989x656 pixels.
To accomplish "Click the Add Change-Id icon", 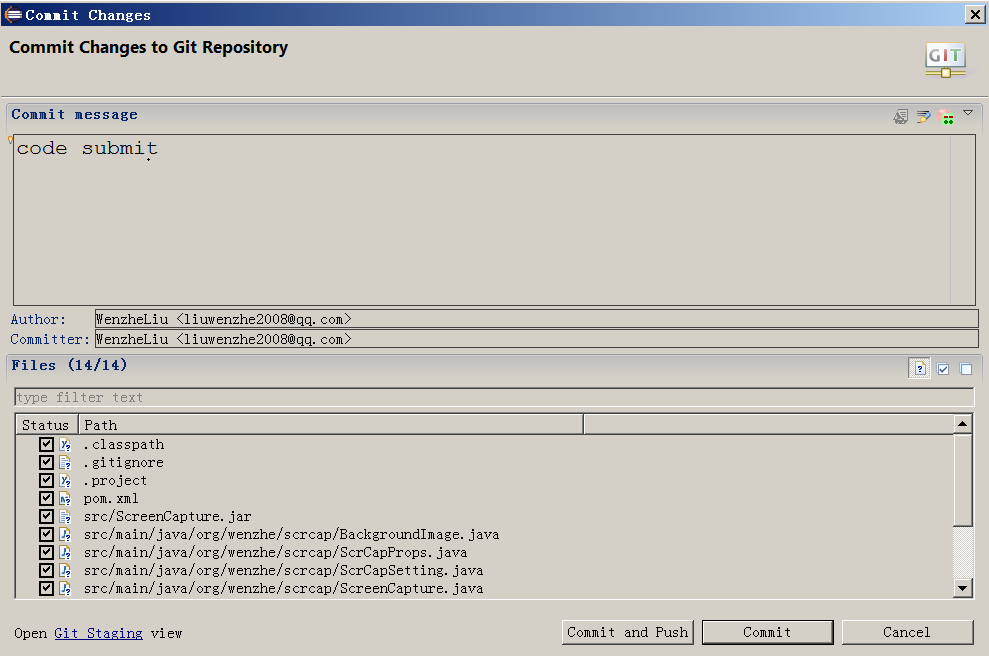I will pos(945,117).
